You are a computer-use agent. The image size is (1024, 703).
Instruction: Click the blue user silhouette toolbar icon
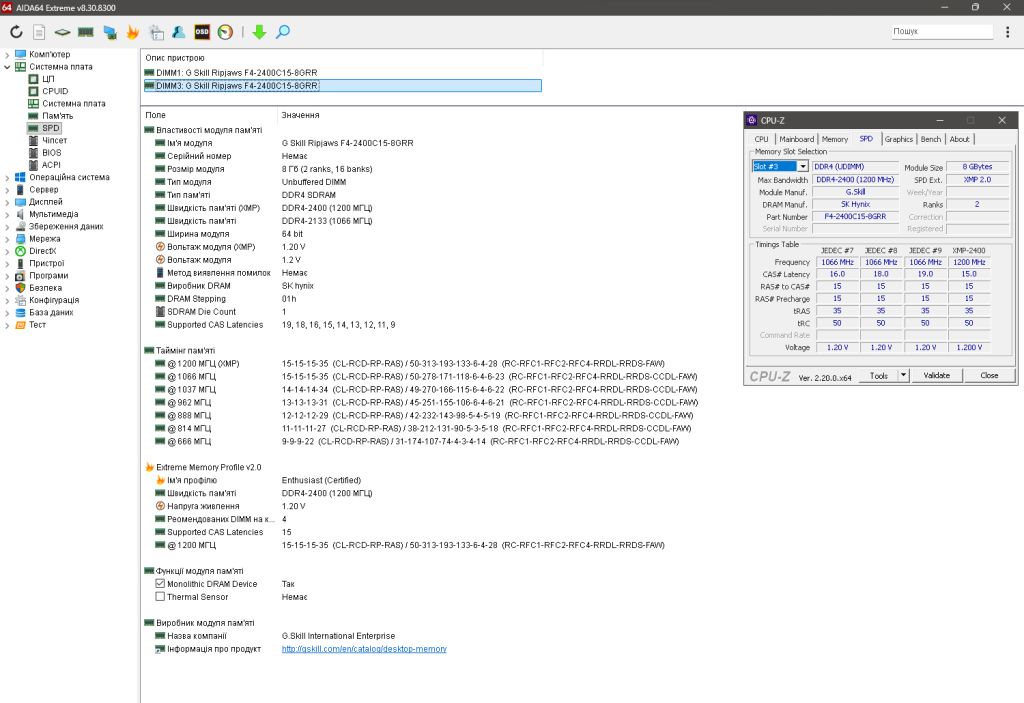coord(178,32)
